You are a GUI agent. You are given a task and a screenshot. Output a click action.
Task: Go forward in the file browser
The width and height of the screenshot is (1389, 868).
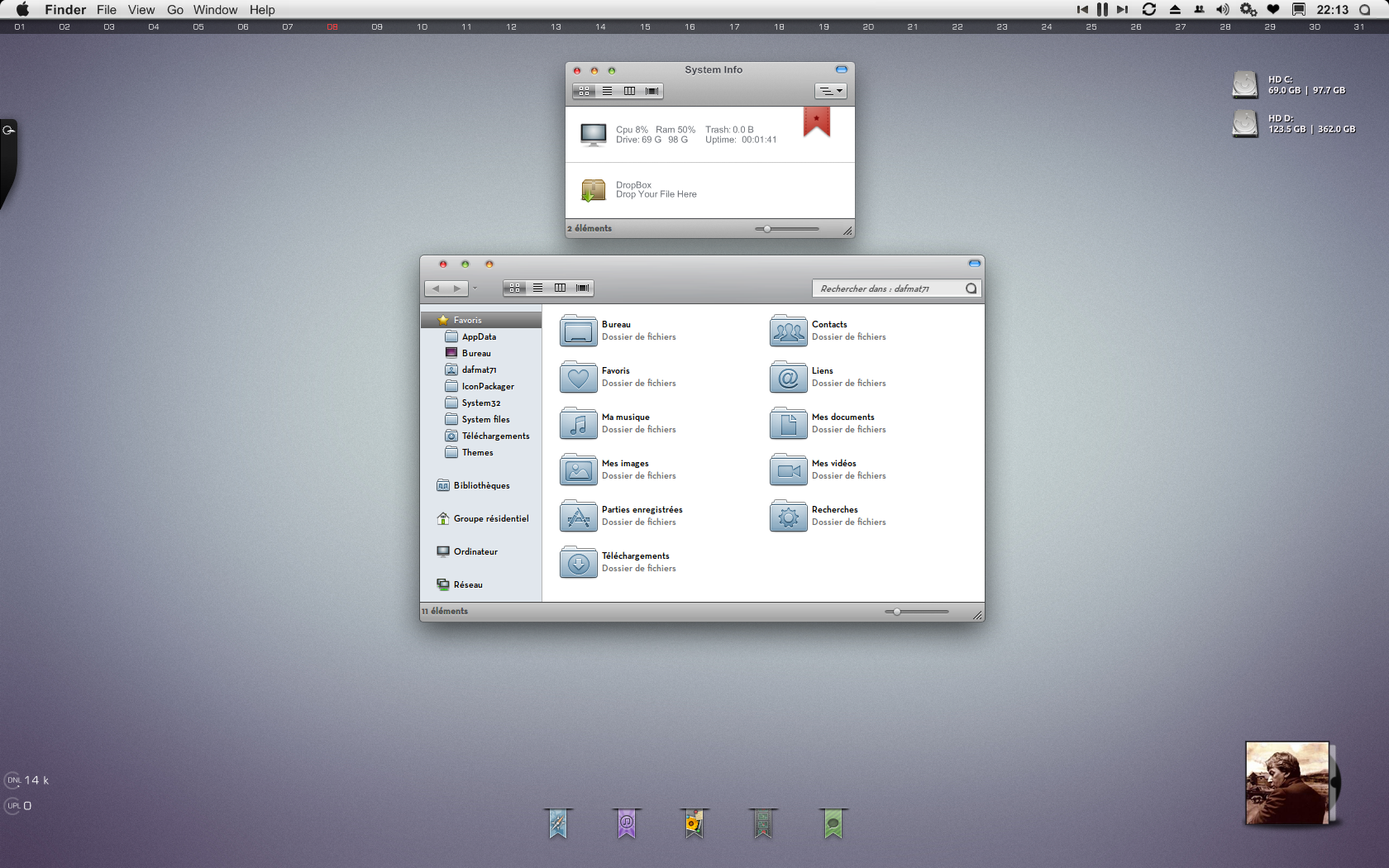pos(457,289)
